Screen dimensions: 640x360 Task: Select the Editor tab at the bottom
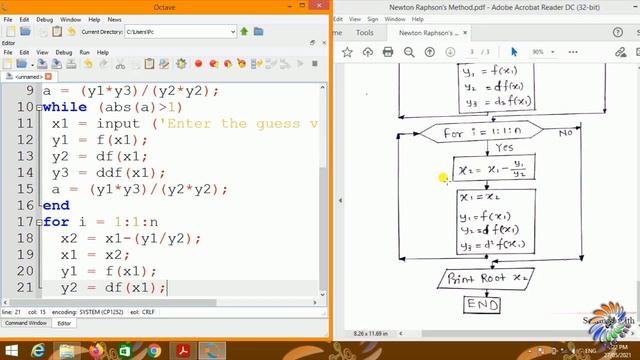[x=64, y=323]
